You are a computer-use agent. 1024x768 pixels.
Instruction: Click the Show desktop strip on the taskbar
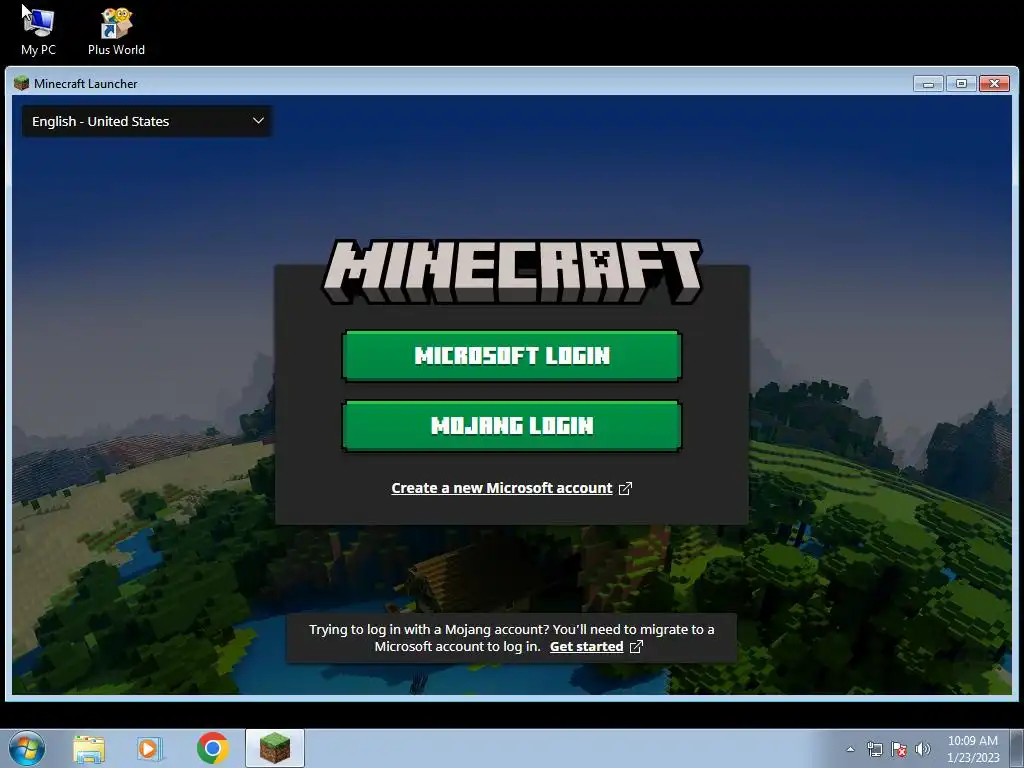click(1017, 748)
